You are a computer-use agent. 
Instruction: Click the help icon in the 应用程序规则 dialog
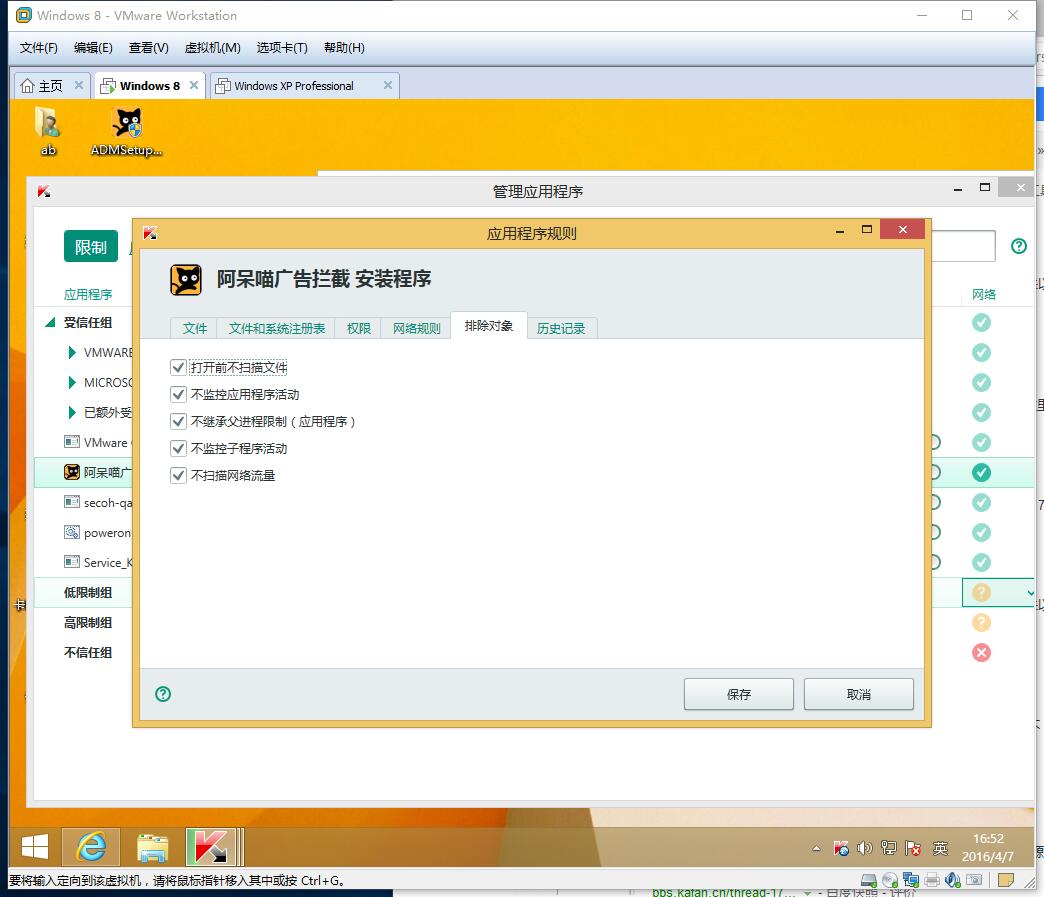(163, 694)
